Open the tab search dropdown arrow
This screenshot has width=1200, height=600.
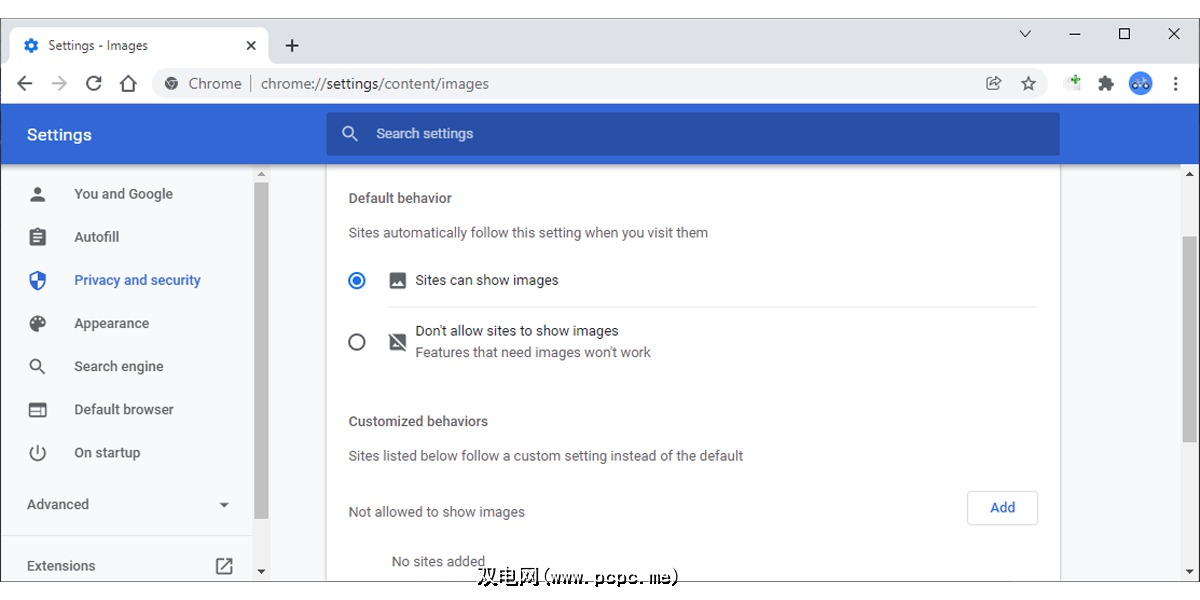(x=1025, y=34)
